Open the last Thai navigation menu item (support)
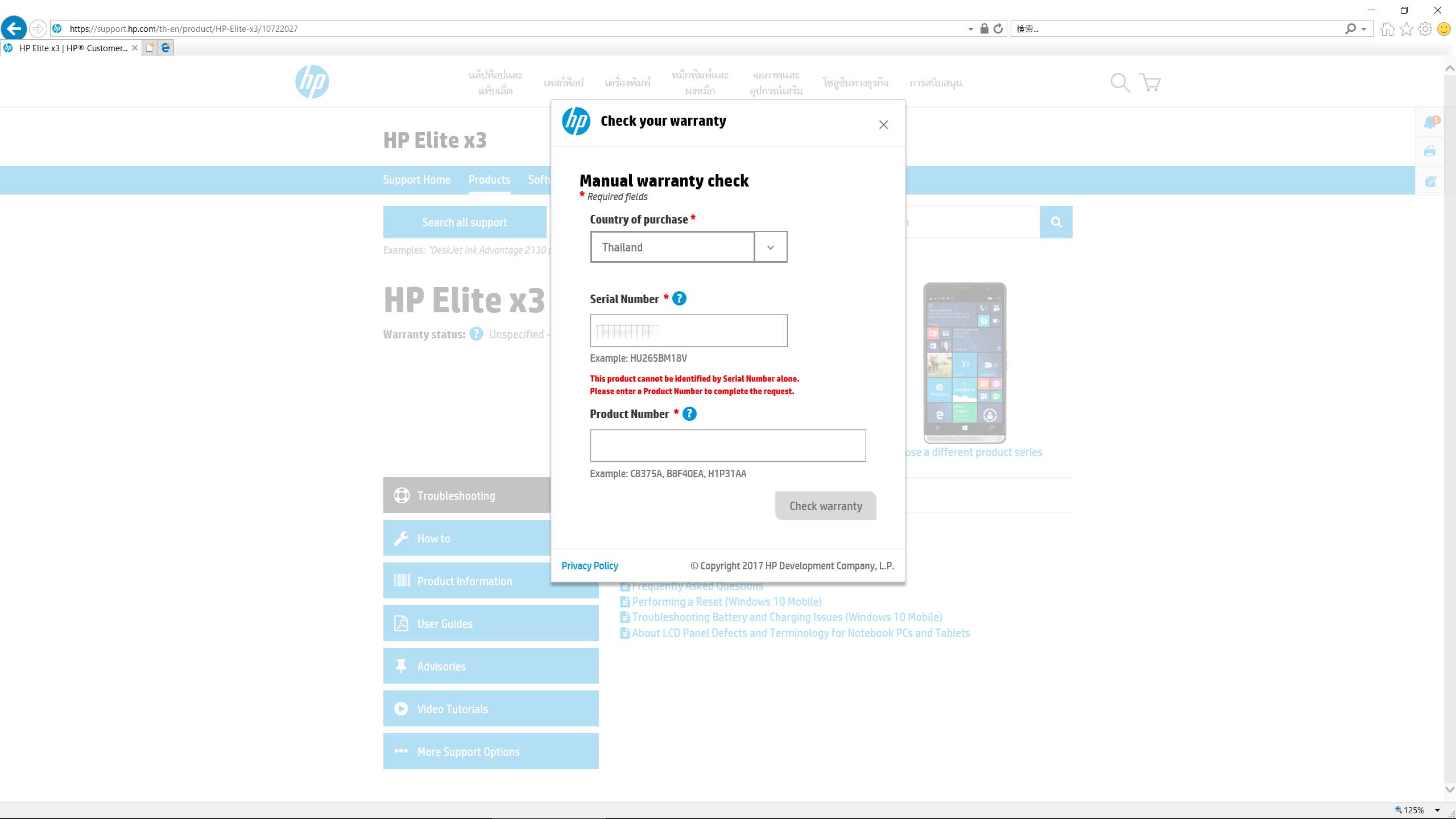Screen dimensions: 1456x819 pos(936,83)
